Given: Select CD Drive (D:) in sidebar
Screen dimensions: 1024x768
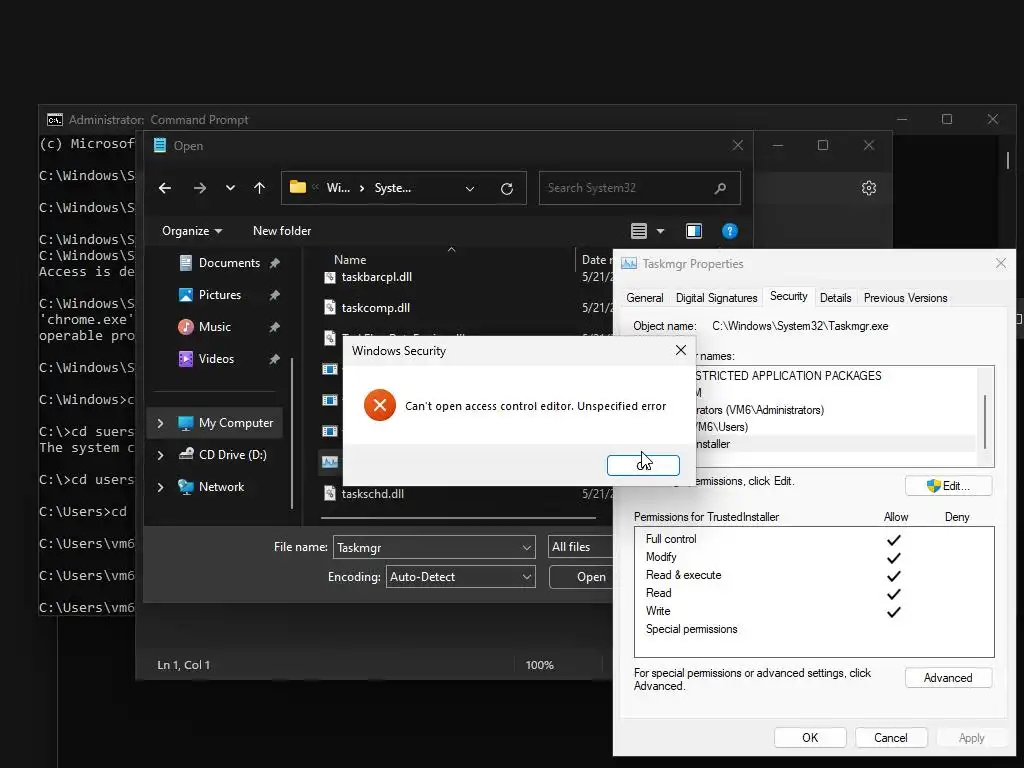Looking at the screenshot, I should coord(232,455).
